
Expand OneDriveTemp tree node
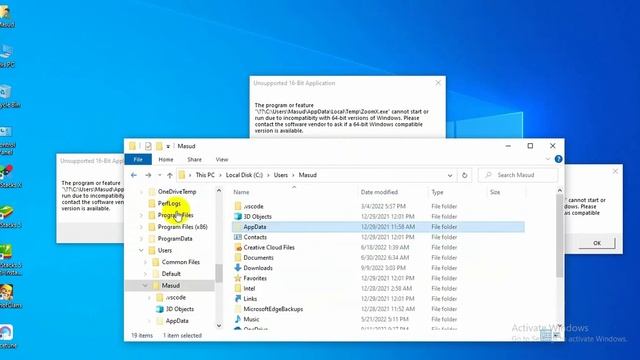pyautogui.click(x=141, y=191)
